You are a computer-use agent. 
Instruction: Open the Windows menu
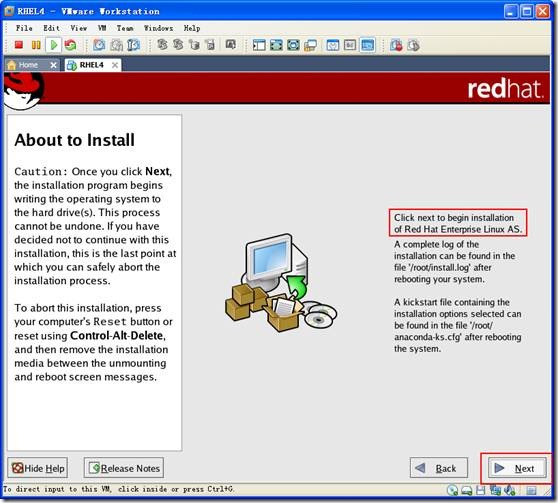tap(158, 28)
